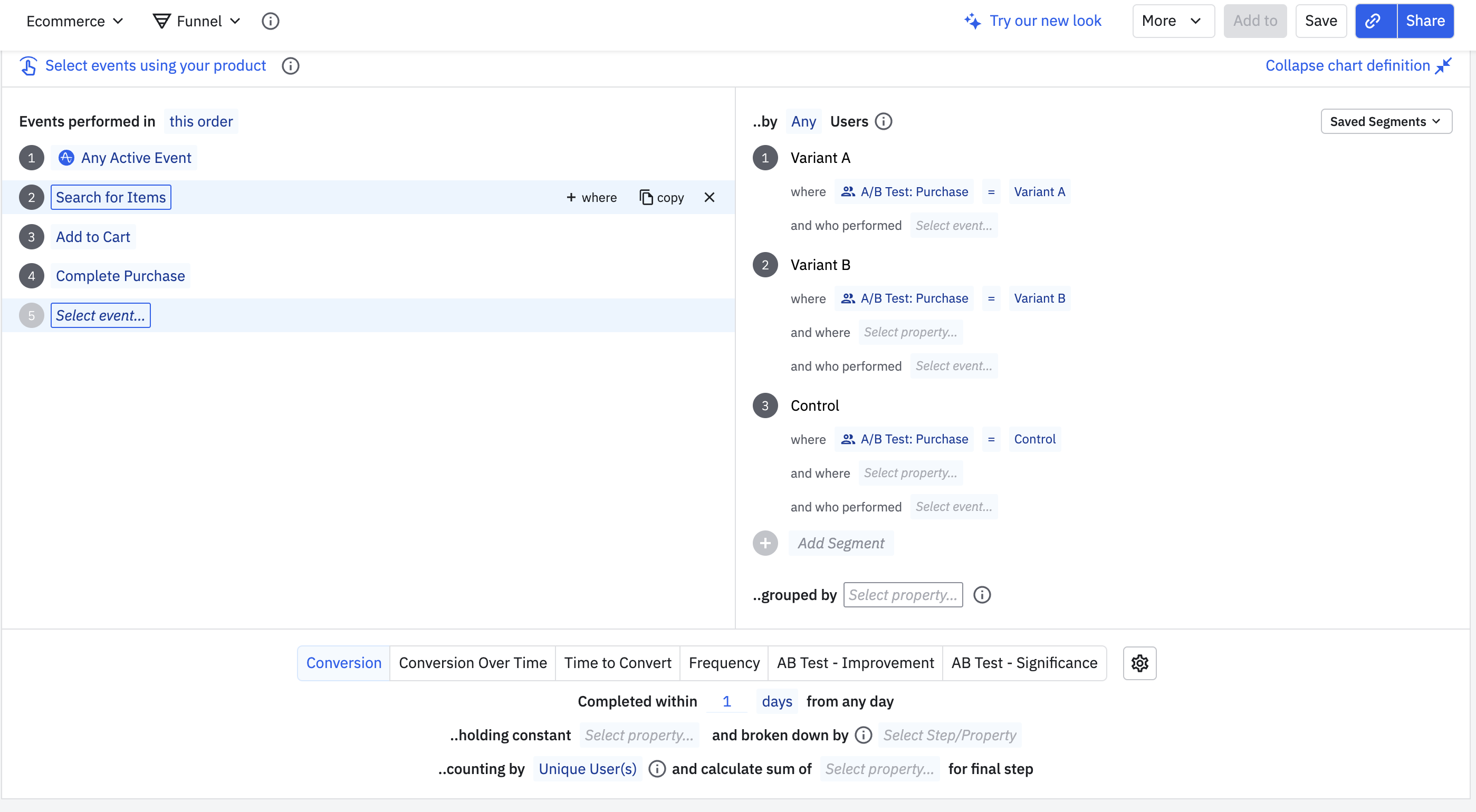
Task: Open the Saved Segments dropdown
Action: pos(1385,121)
